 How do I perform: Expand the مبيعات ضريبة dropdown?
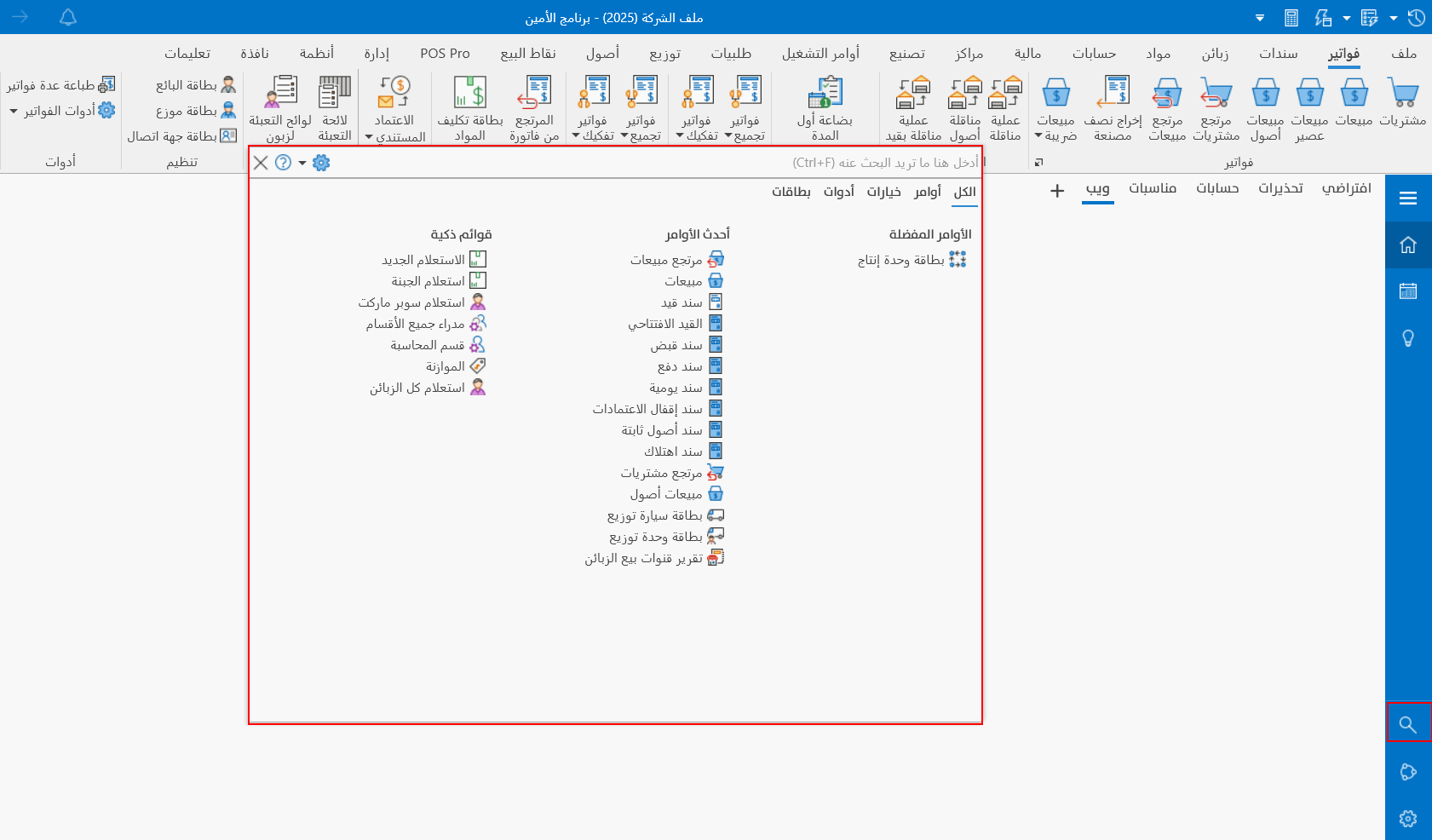pyautogui.click(x=1038, y=136)
